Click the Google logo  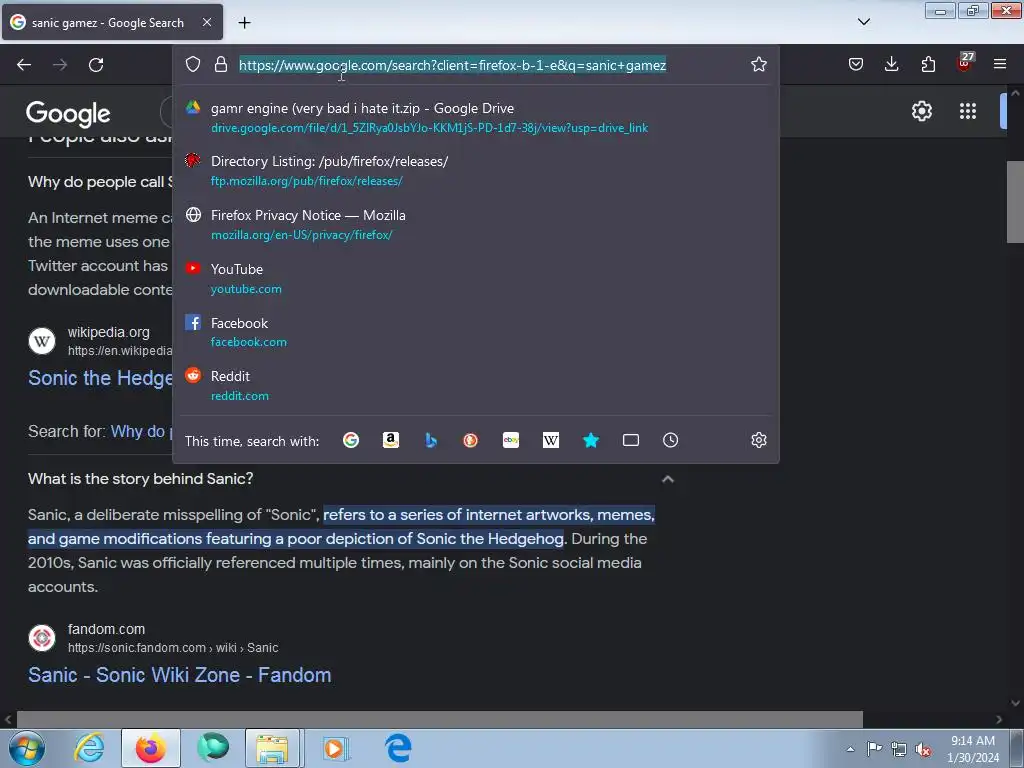coord(68,114)
